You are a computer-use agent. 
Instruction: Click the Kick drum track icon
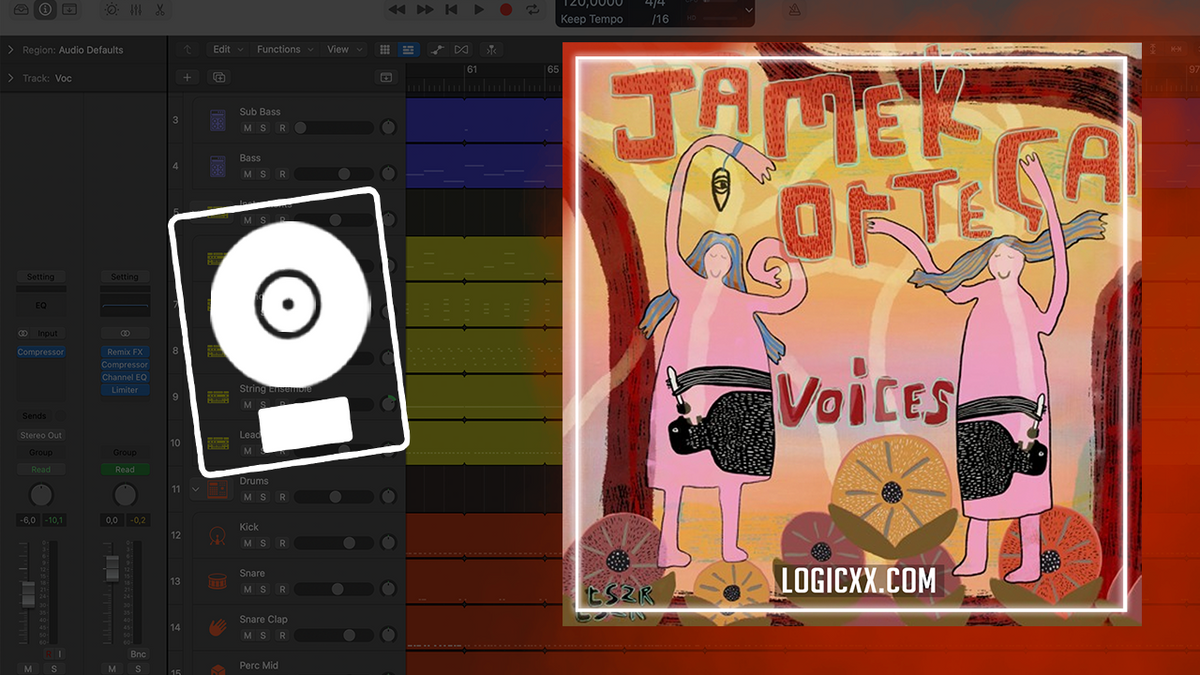217,535
